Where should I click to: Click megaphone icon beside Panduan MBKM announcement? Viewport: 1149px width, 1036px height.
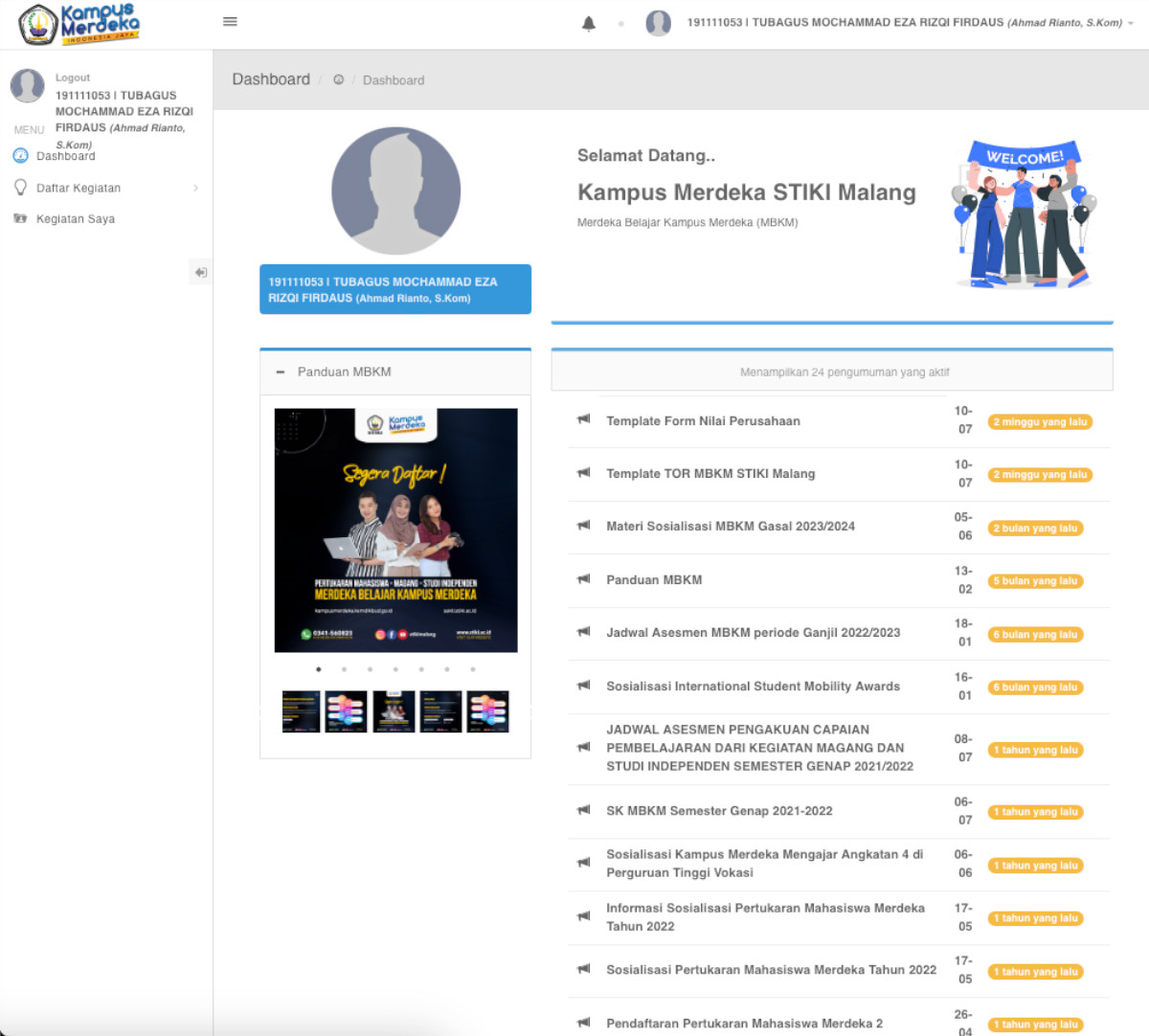point(583,579)
